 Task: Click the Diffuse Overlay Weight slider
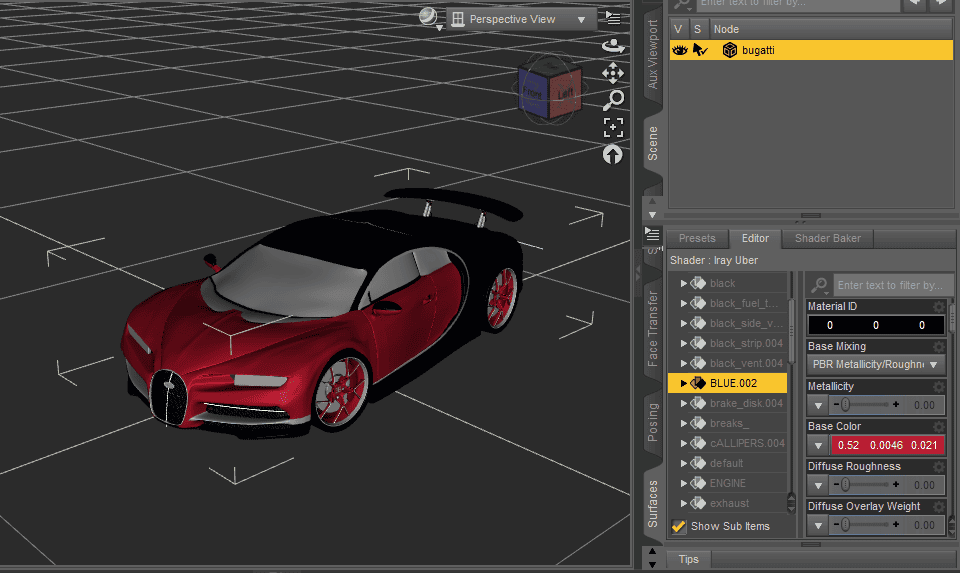[x=865, y=525]
